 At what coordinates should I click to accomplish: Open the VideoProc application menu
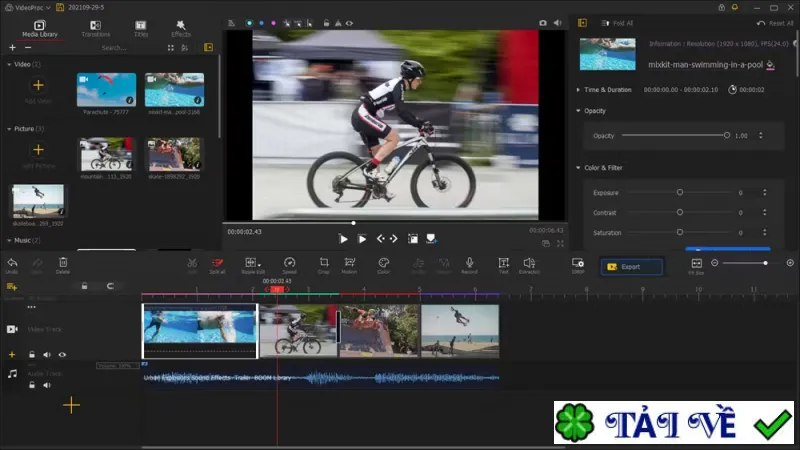point(28,8)
